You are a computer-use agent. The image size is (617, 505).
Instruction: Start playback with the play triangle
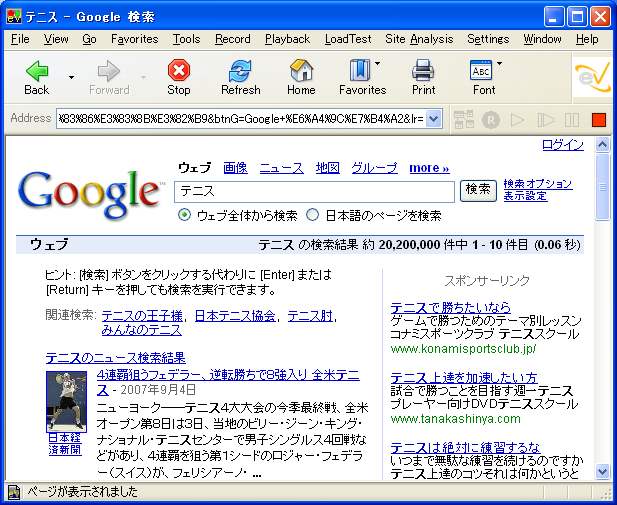pos(517,120)
